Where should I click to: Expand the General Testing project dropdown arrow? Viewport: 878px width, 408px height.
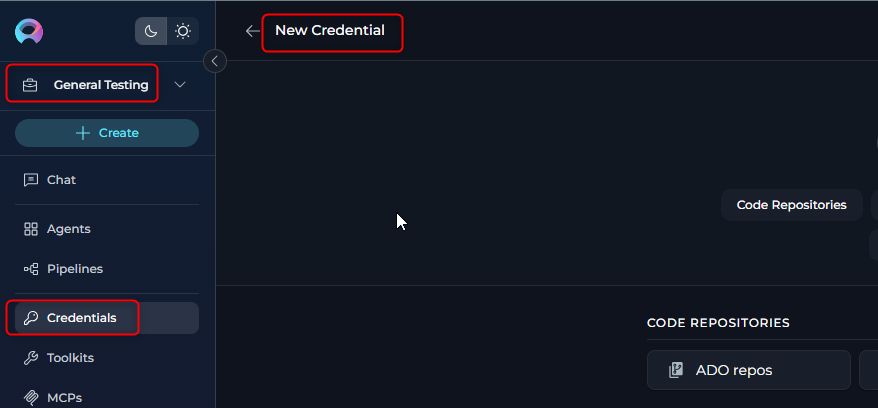coord(180,85)
